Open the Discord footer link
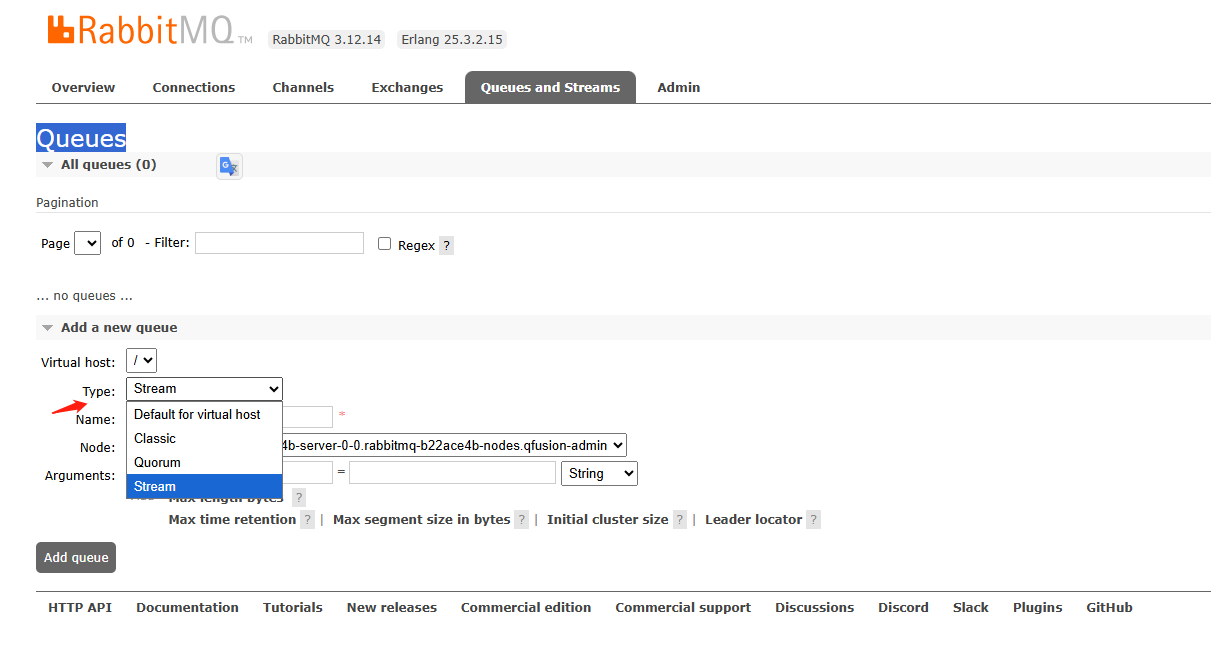Image resolution: width=1211 pixels, height=652 pixels. [904, 607]
